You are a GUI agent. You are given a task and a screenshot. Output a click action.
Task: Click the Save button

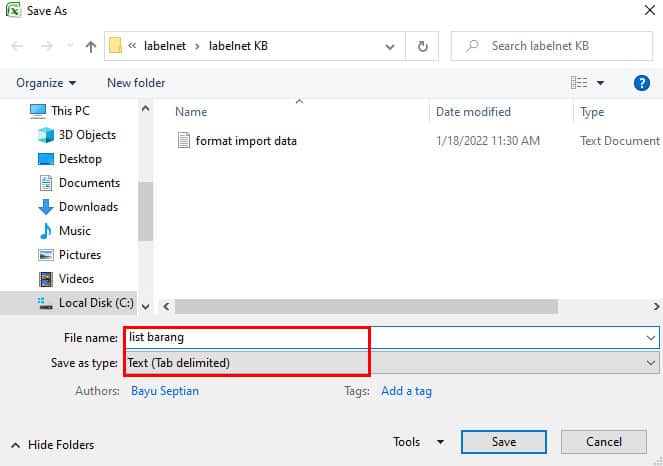[504, 442]
